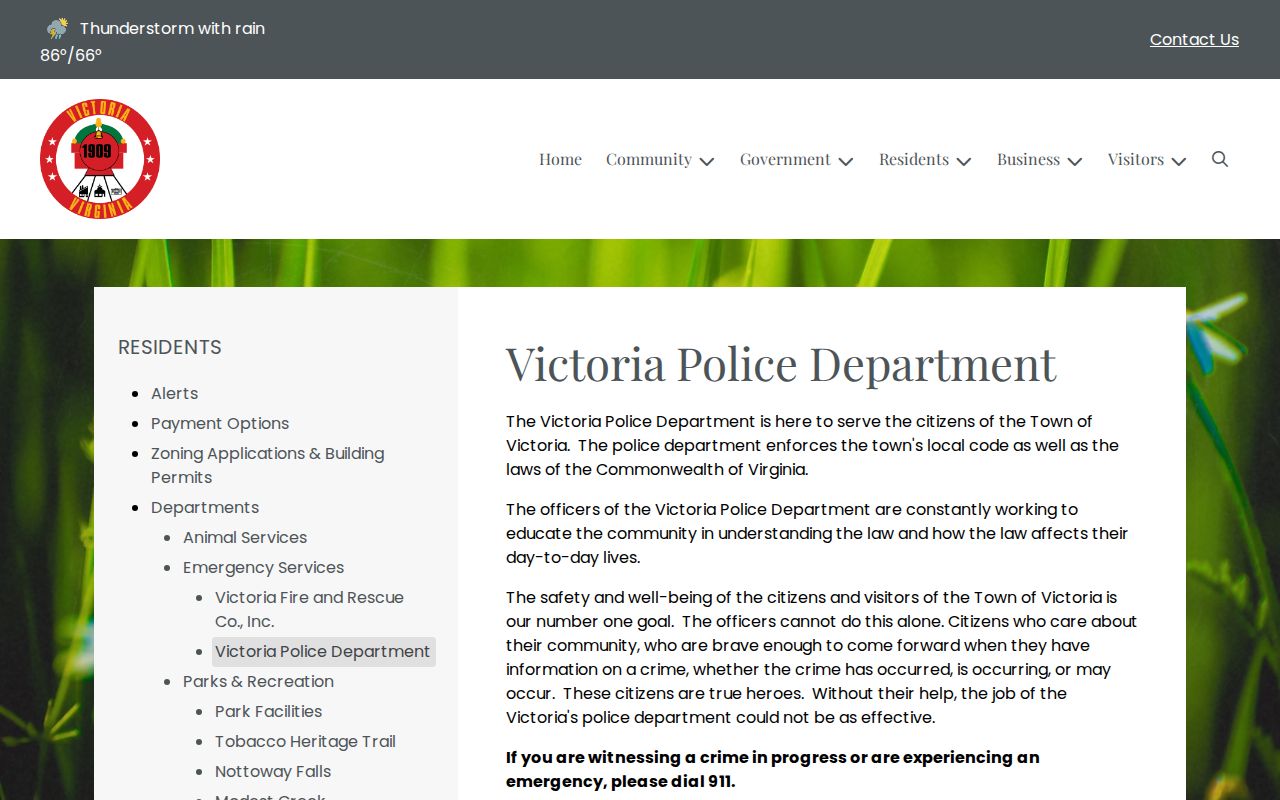This screenshot has height=800, width=1280.
Task: Click the thunderstorm weather icon
Action: 58,28
